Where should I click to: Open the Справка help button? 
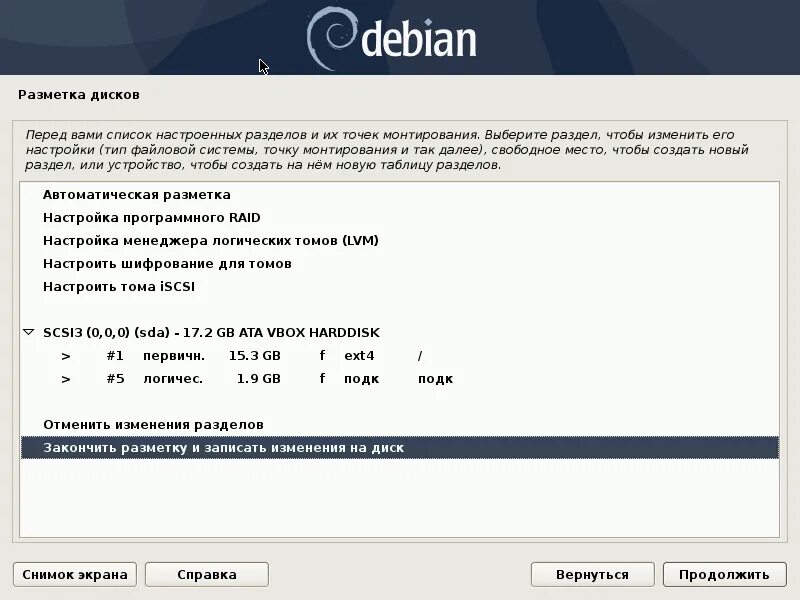click(x=207, y=574)
